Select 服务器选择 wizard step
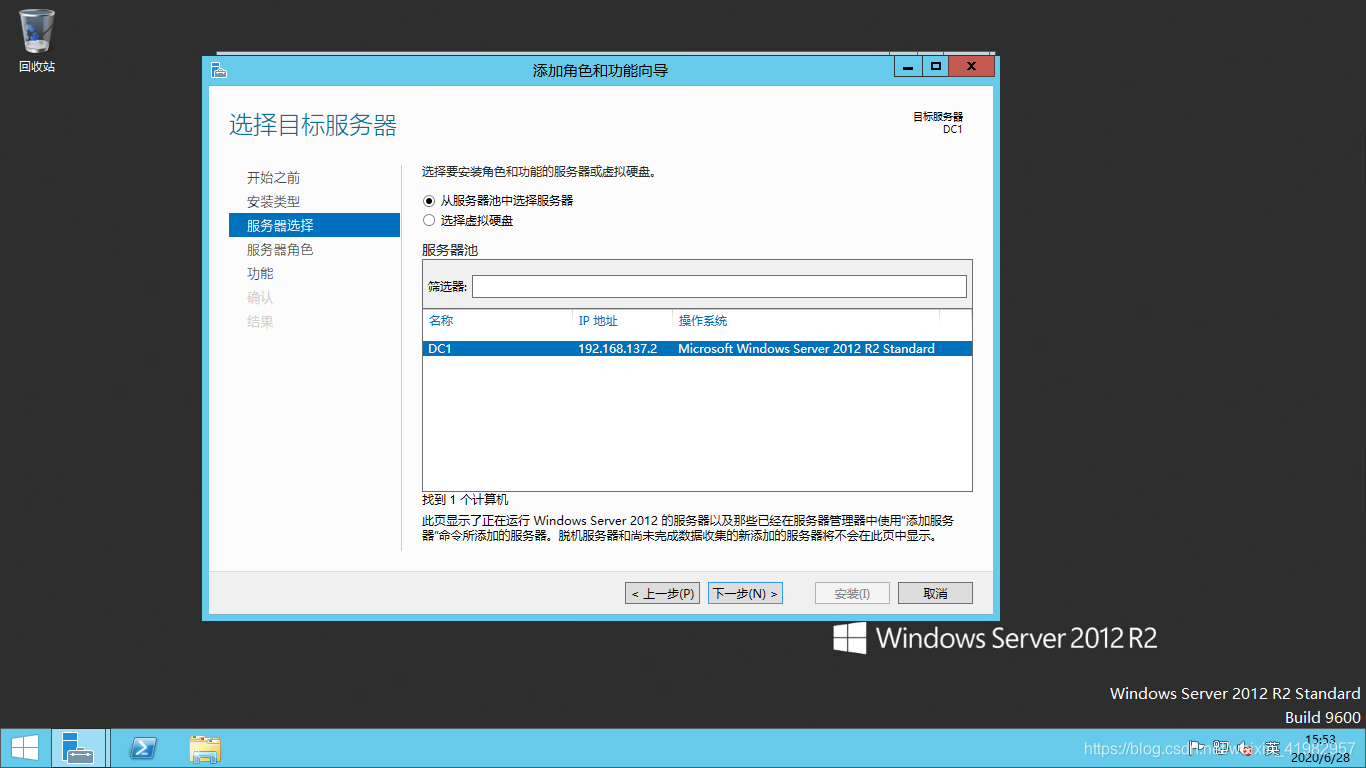Image resolution: width=1366 pixels, height=768 pixels. point(314,225)
